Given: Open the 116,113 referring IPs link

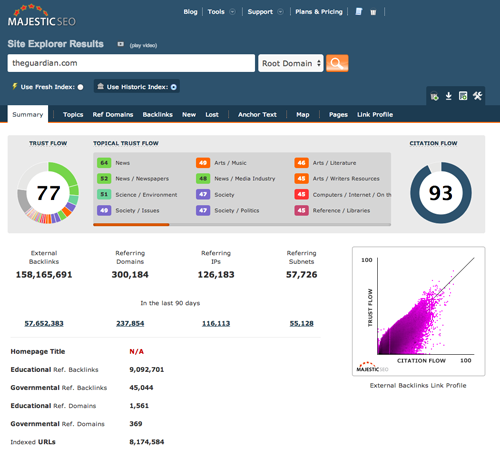Looking at the screenshot, I should tap(216, 323).
